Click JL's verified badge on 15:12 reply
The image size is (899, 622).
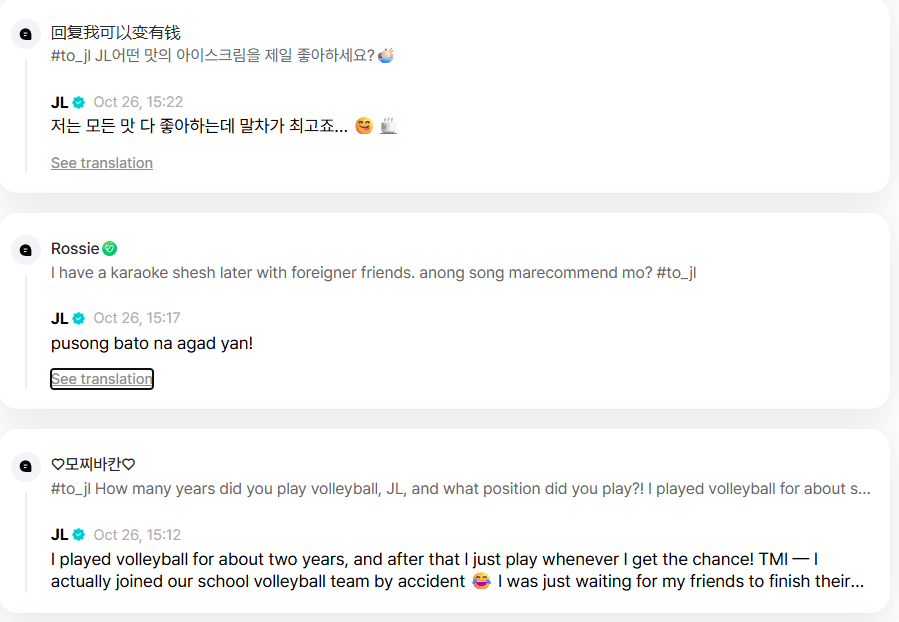[x=78, y=535]
